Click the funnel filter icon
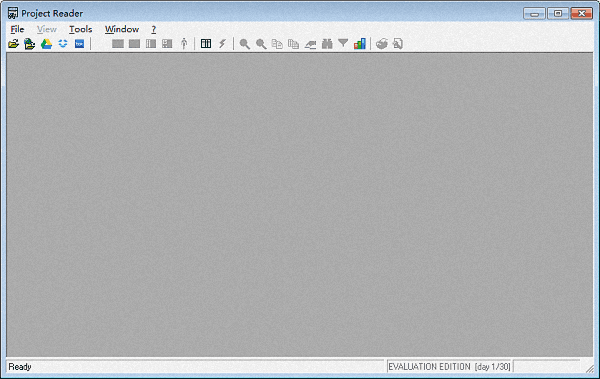 343,43
